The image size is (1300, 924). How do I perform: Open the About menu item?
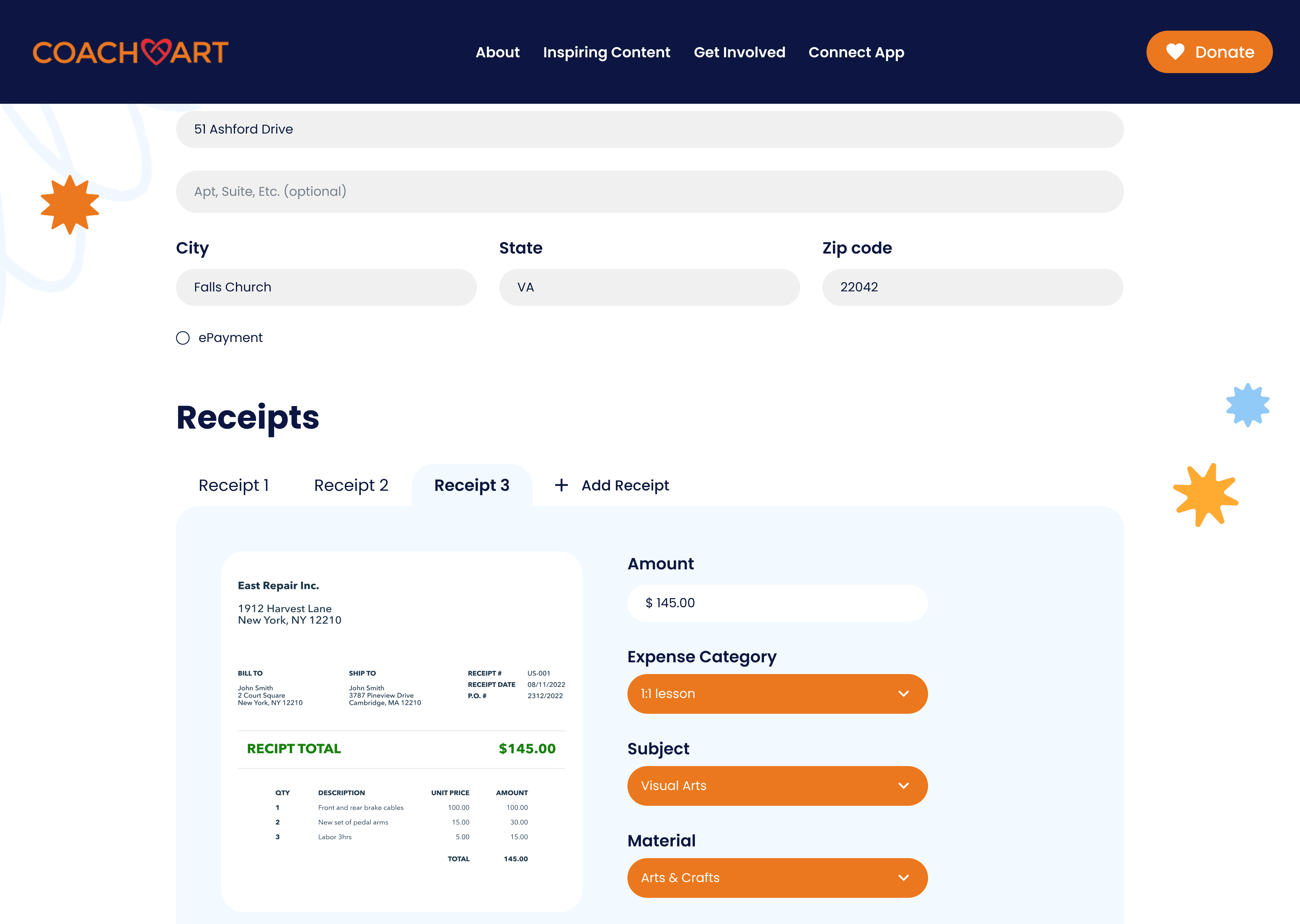497,52
